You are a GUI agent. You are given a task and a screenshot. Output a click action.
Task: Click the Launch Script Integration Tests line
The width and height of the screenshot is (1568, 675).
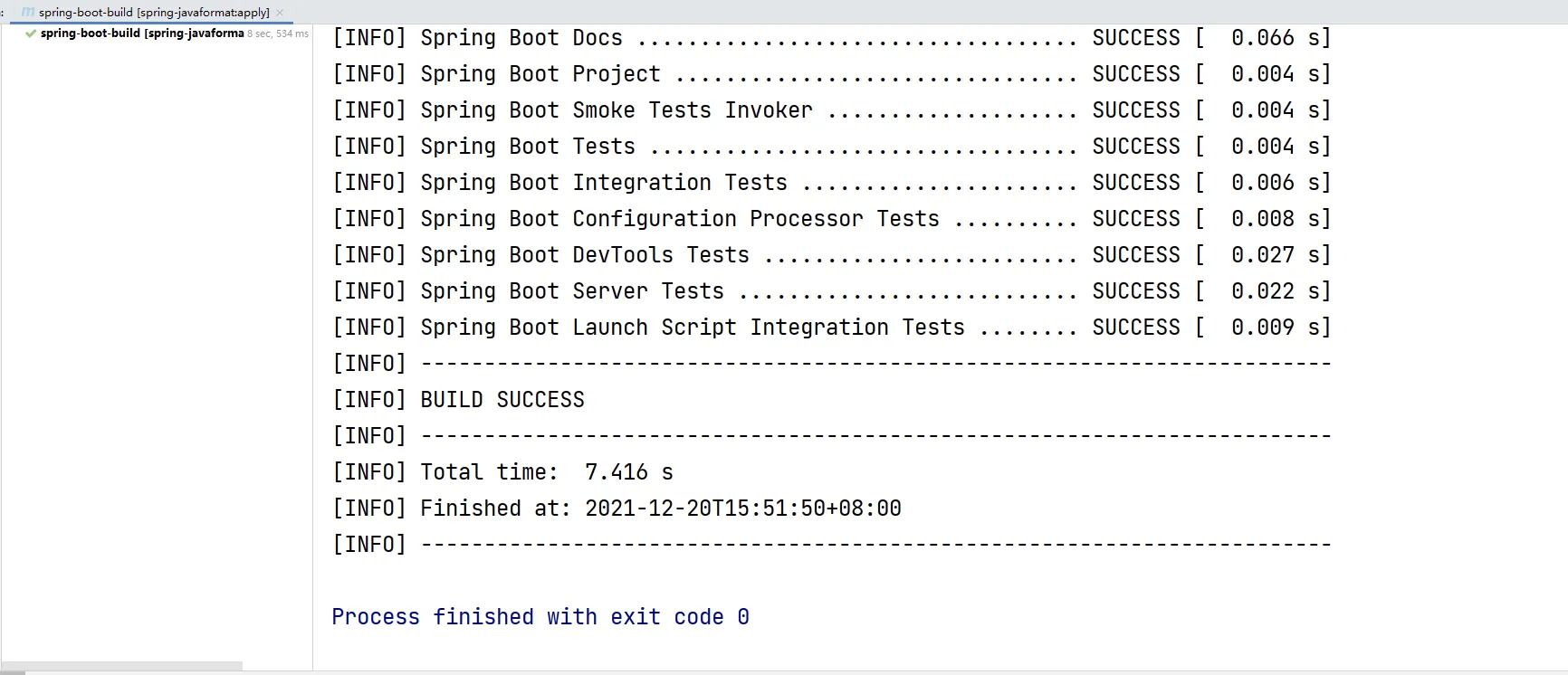[831, 328]
